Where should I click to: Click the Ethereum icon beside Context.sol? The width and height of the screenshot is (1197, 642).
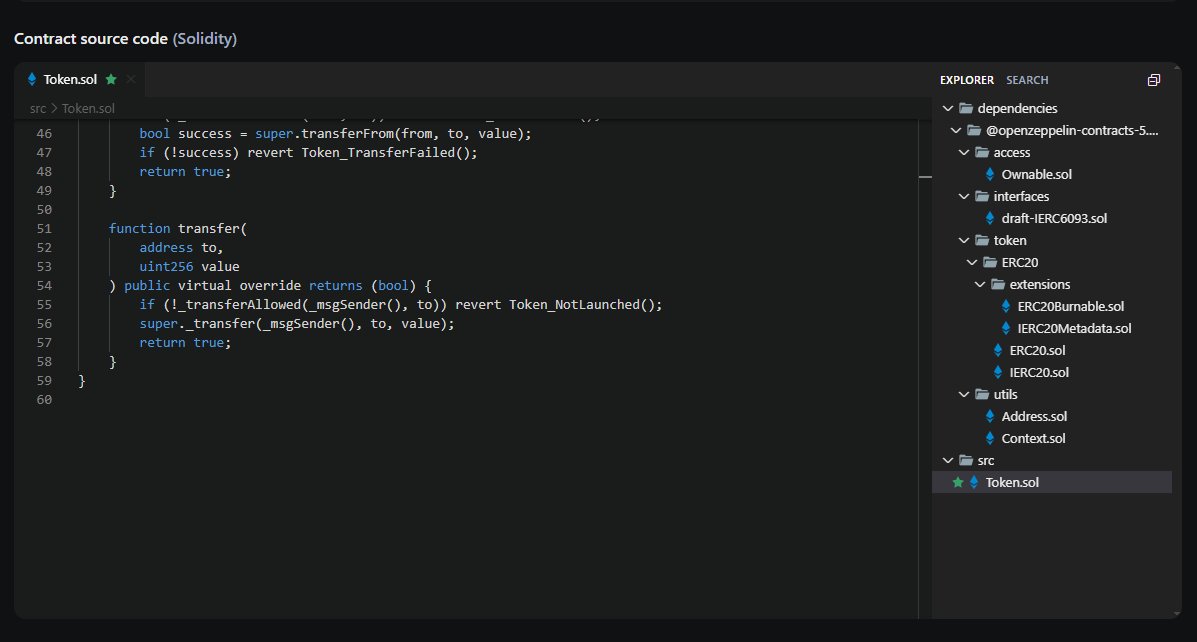point(990,439)
